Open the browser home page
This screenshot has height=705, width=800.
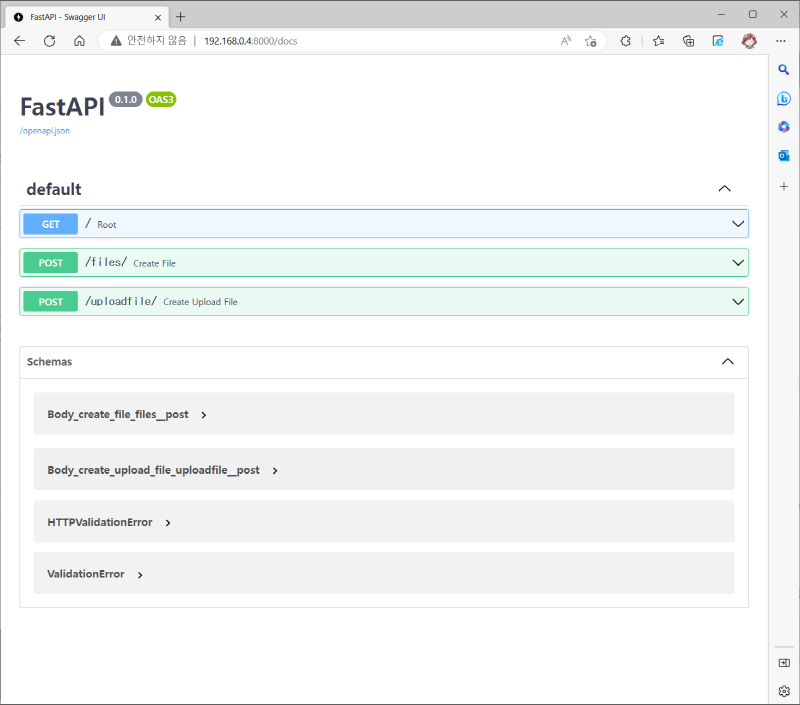(x=79, y=41)
